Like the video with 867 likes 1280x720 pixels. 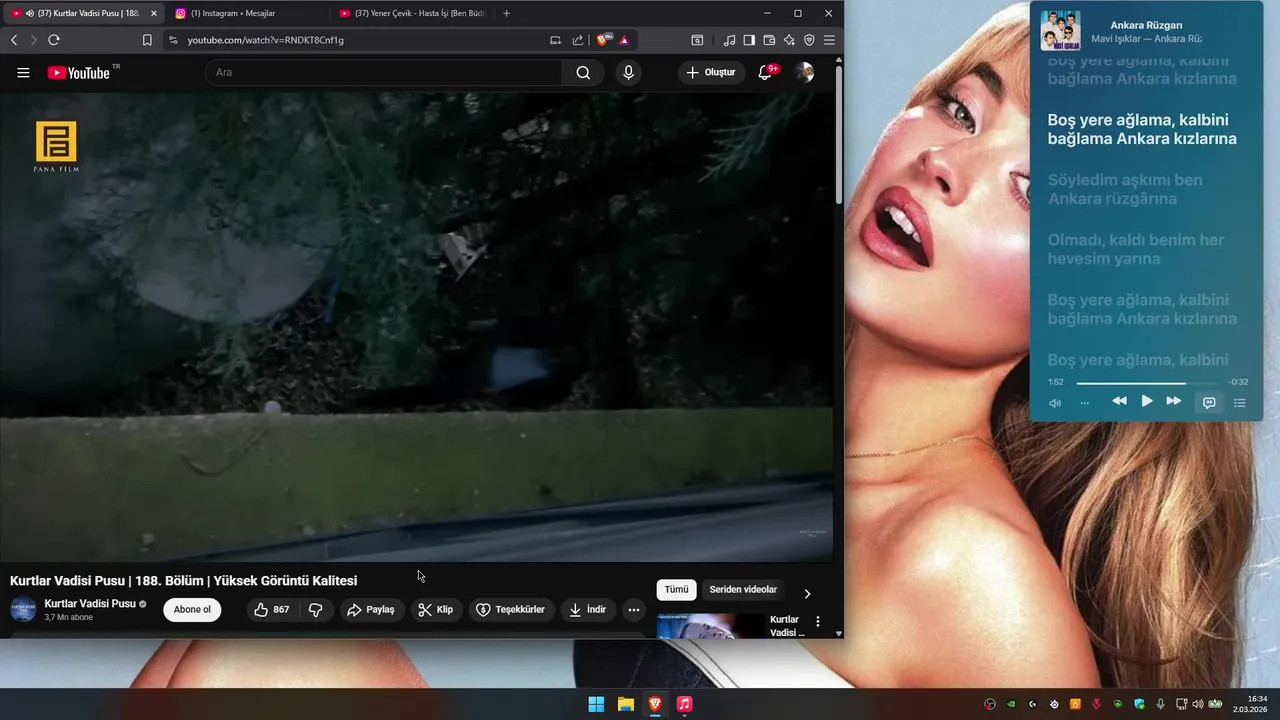tap(273, 610)
